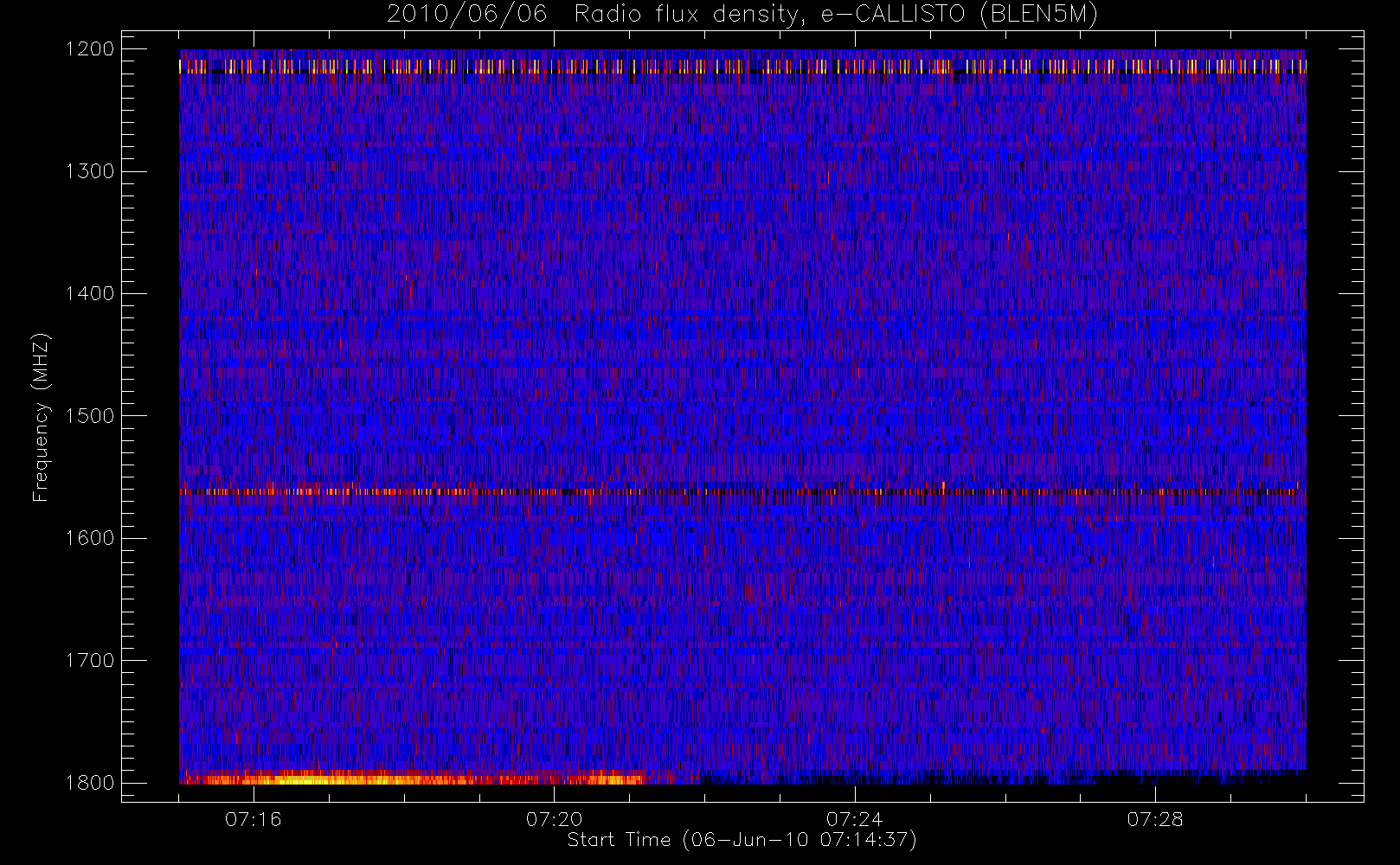Click the yellow striped band near 1215 MHz
The height and width of the screenshot is (865, 1400).
pyautogui.click(x=742, y=67)
